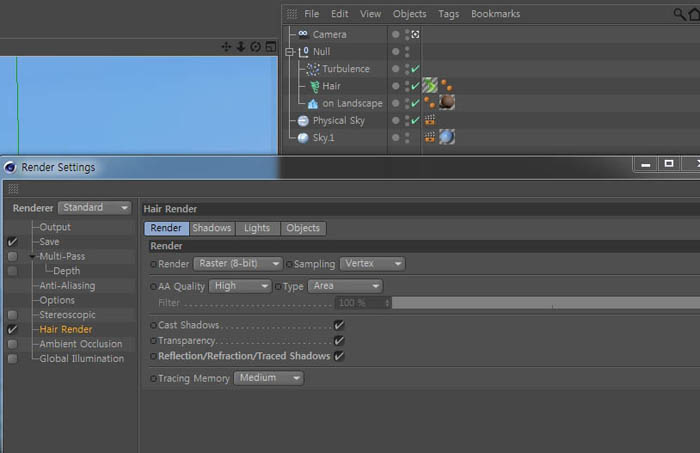The width and height of the screenshot is (700, 453).
Task: Select the brown material tag on Landscape
Action: pyautogui.click(x=447, y=103)
